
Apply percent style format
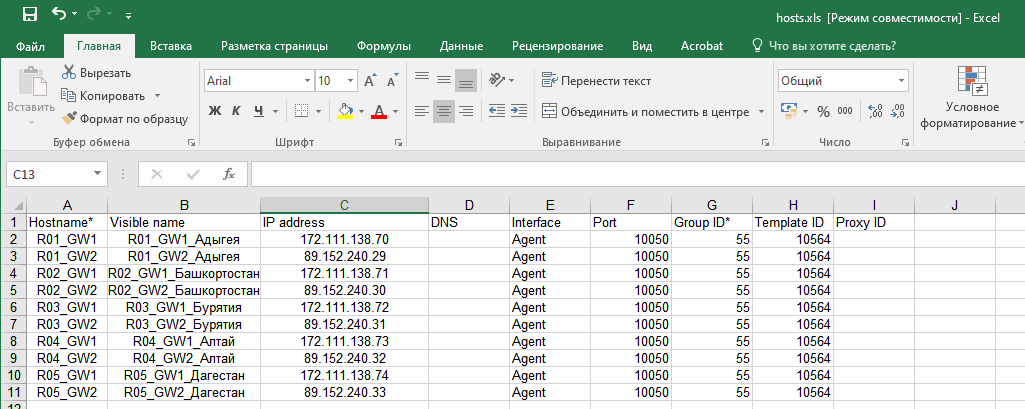click(x=823, y=112)
